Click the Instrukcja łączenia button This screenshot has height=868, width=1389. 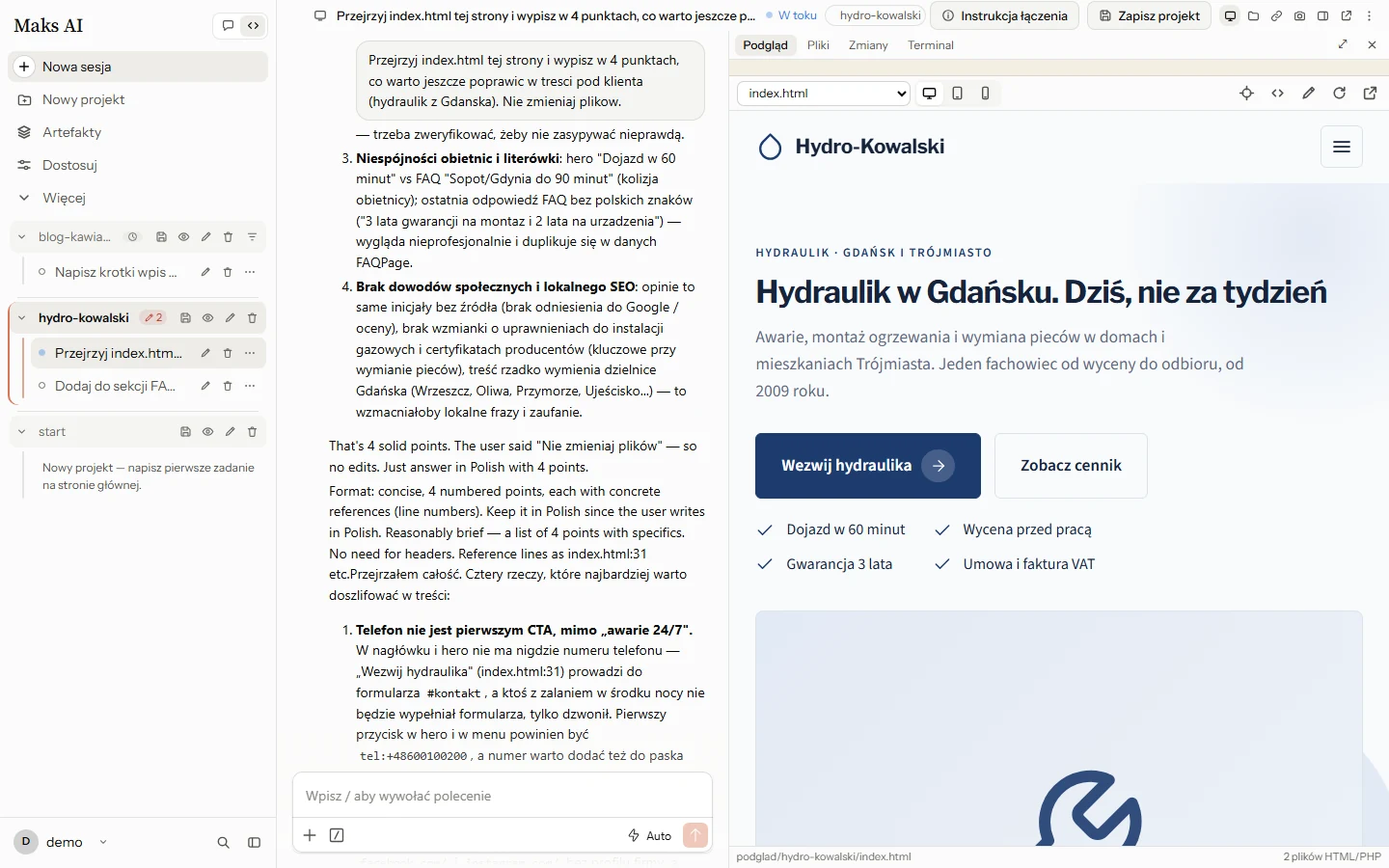tap(1004, 15)
